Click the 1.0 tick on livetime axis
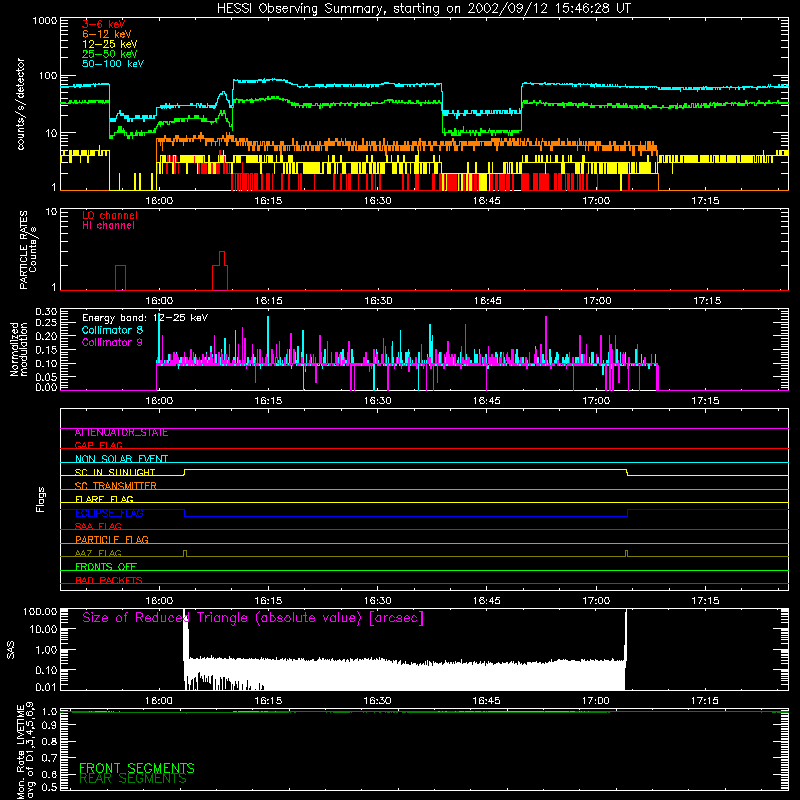800x800 pixels. (x=49, y=712)
